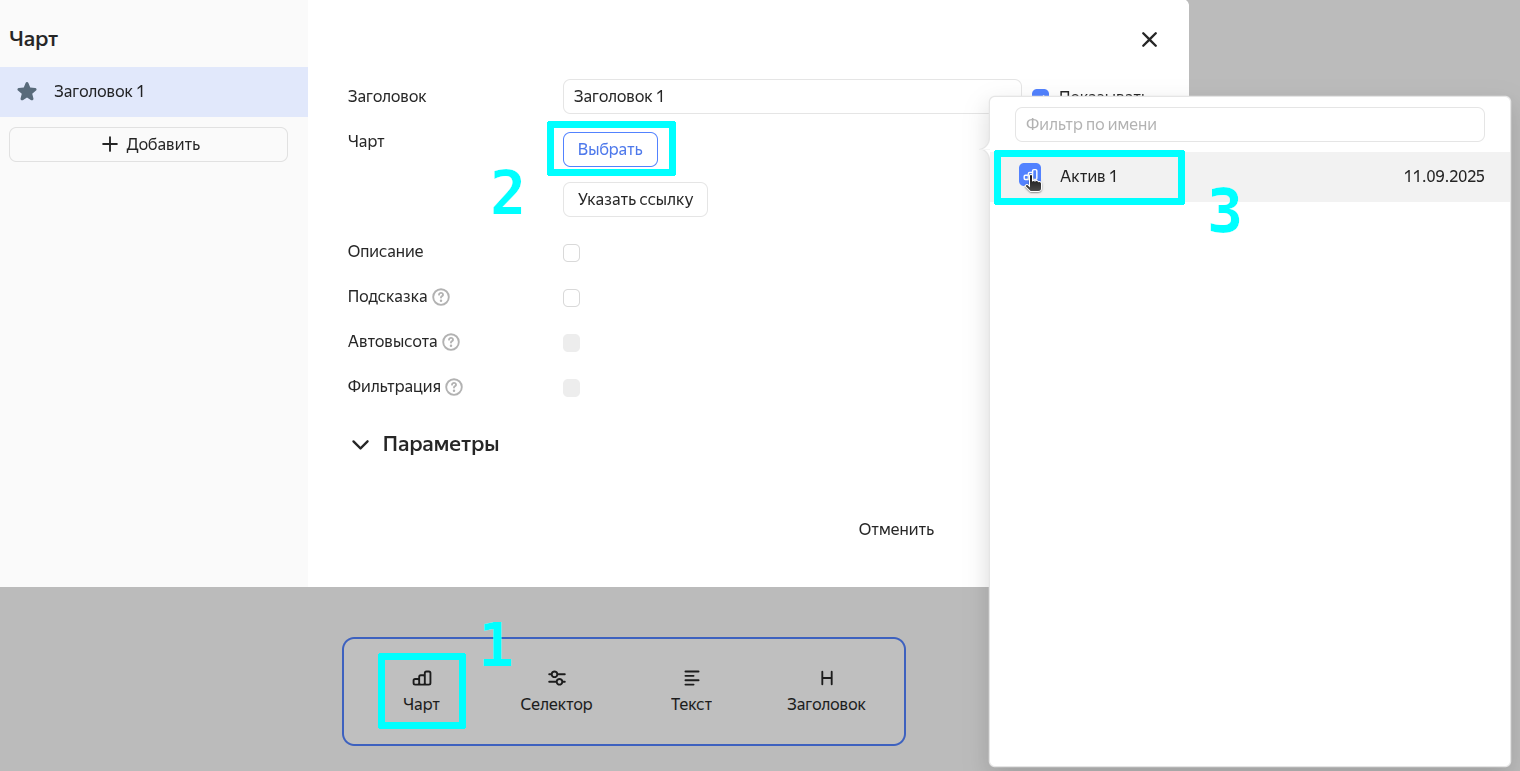Add a new tab with Добавить
This screenshot has height=771, width=1520.
(x=149, y=144)
